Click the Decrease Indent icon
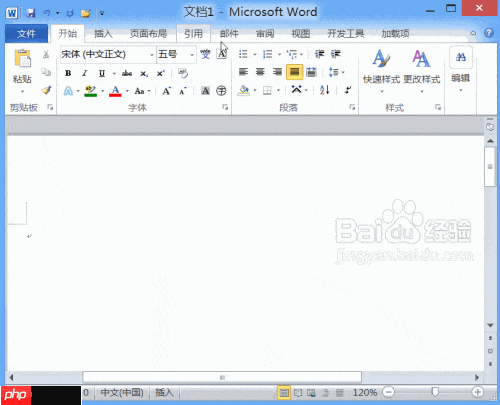Viewport: 500px width, 405px height. coord(319,54)
